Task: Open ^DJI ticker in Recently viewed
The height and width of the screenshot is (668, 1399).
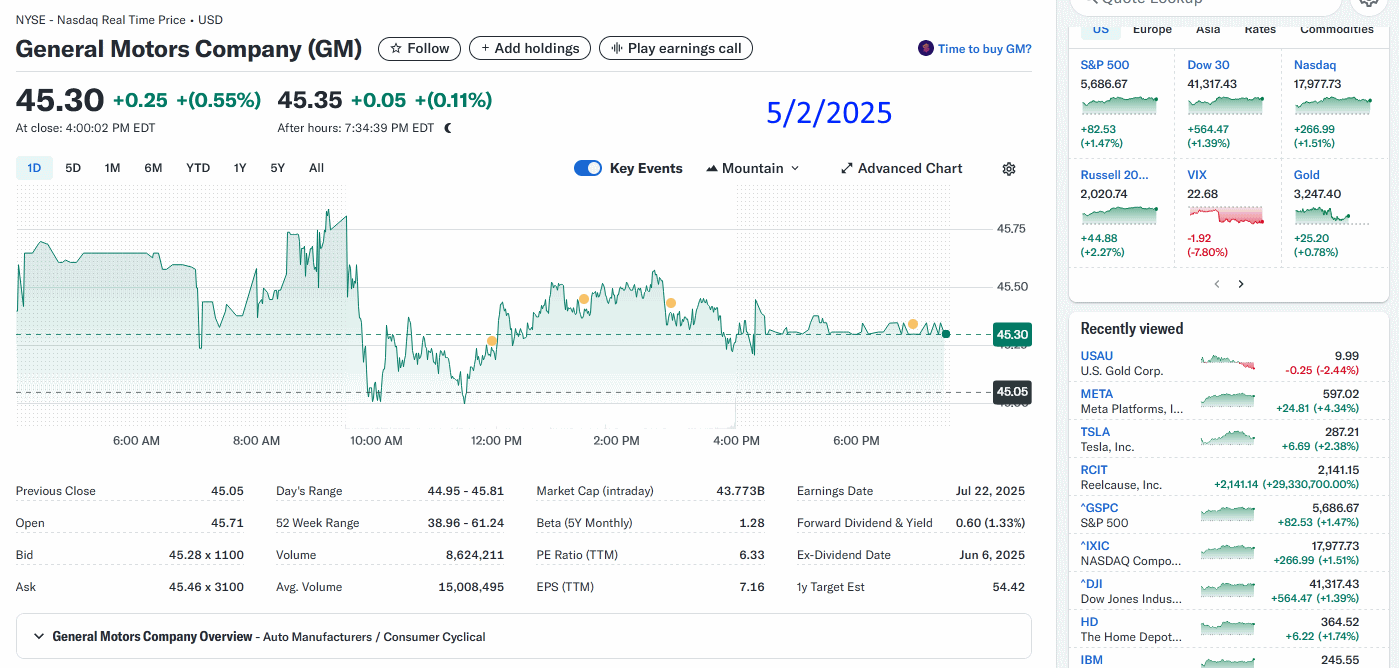Action: (1093, 584)
